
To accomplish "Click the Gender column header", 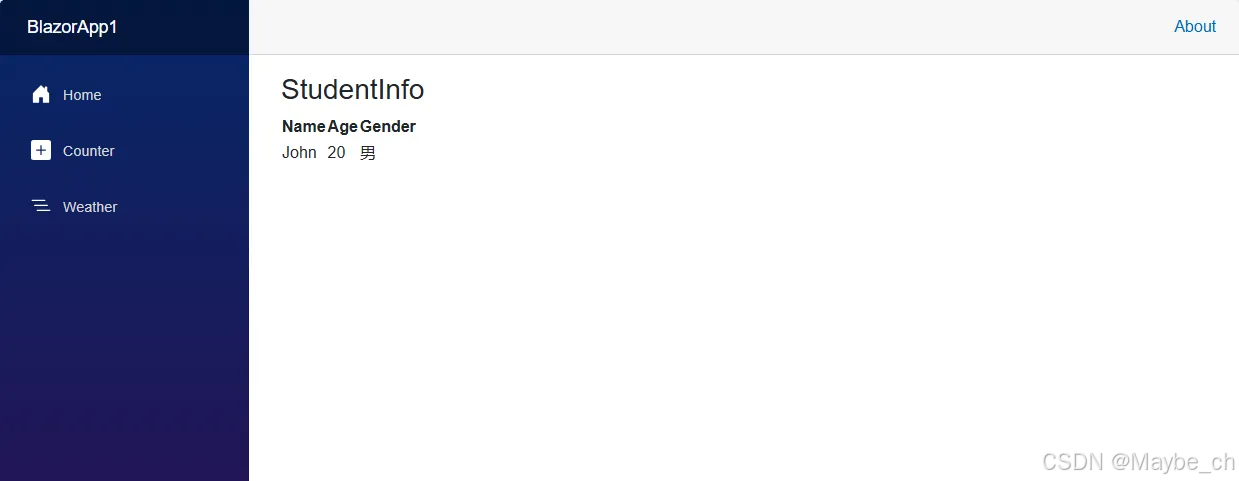I will [x=388, y=126].
